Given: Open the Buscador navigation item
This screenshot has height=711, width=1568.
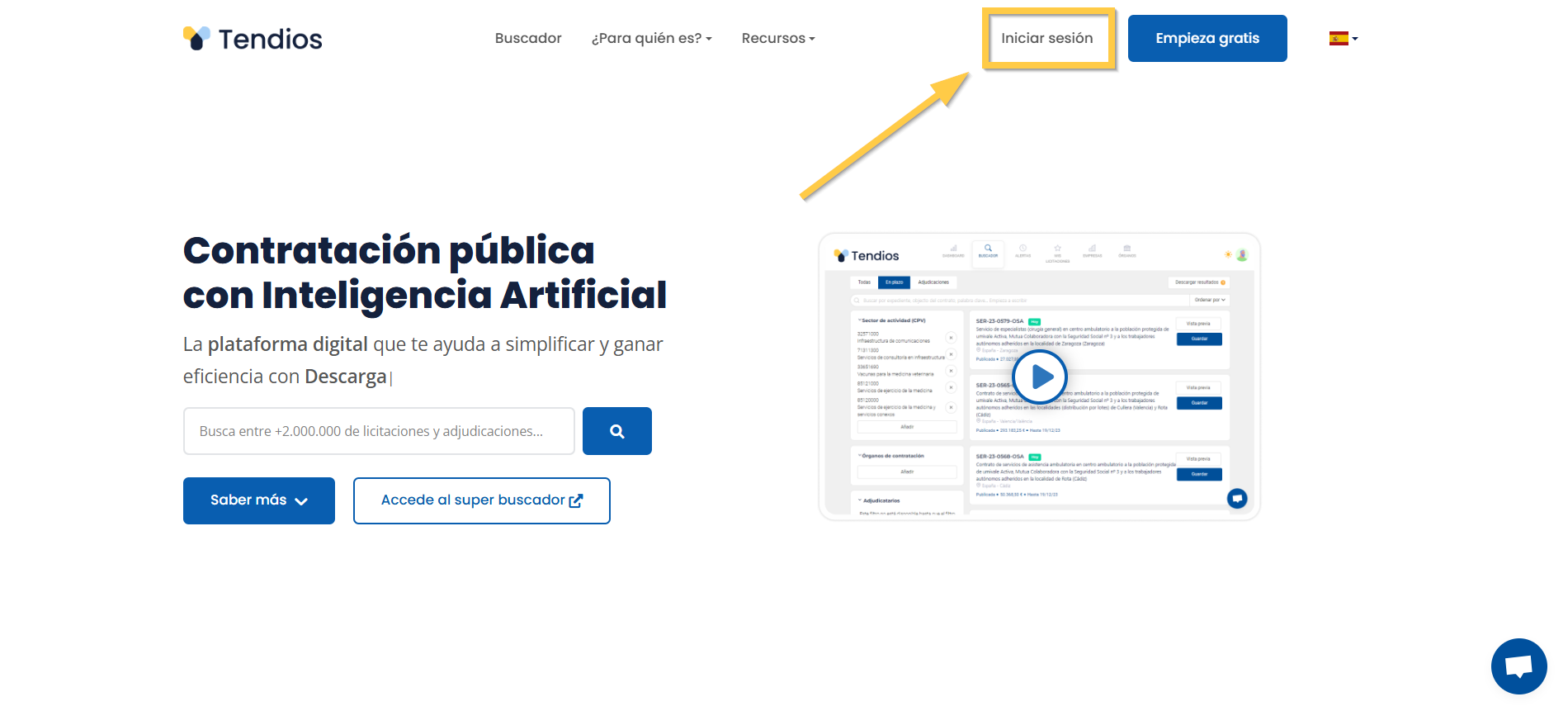Looking at the screenshot, I should (528, 39).
